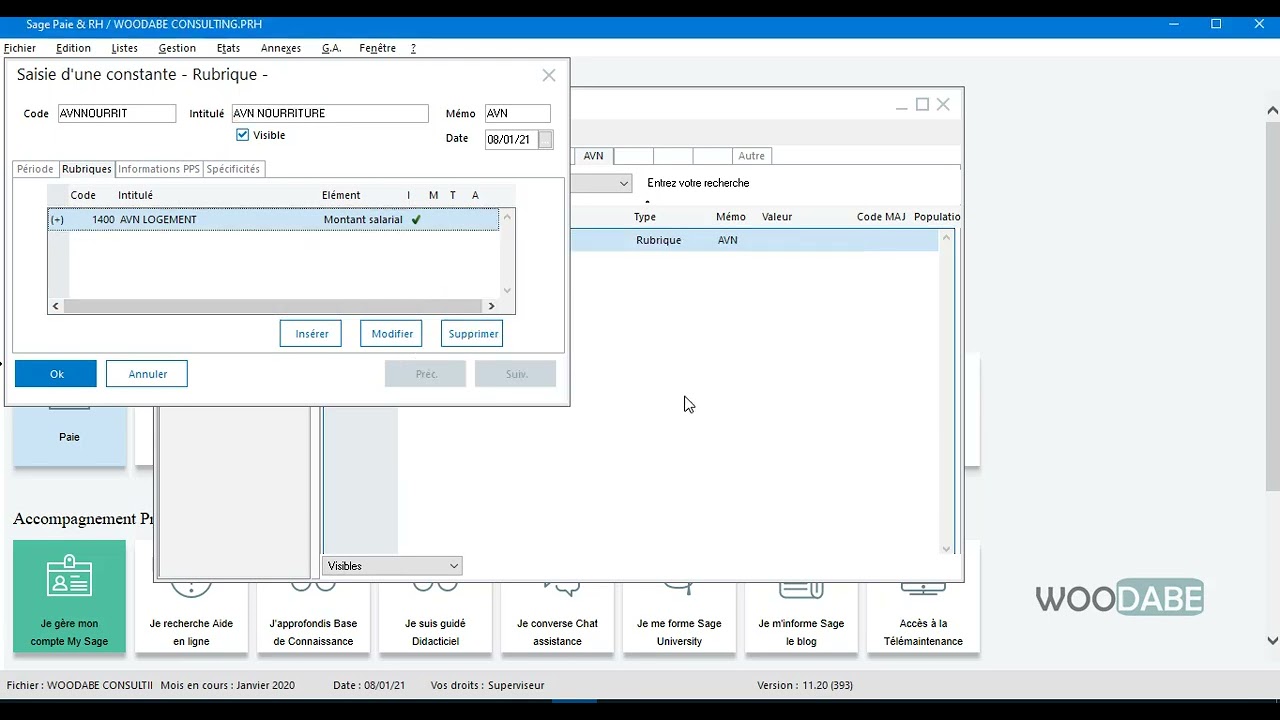Open the G.A. menu
Screen dimensions: 1280x720
331,48
